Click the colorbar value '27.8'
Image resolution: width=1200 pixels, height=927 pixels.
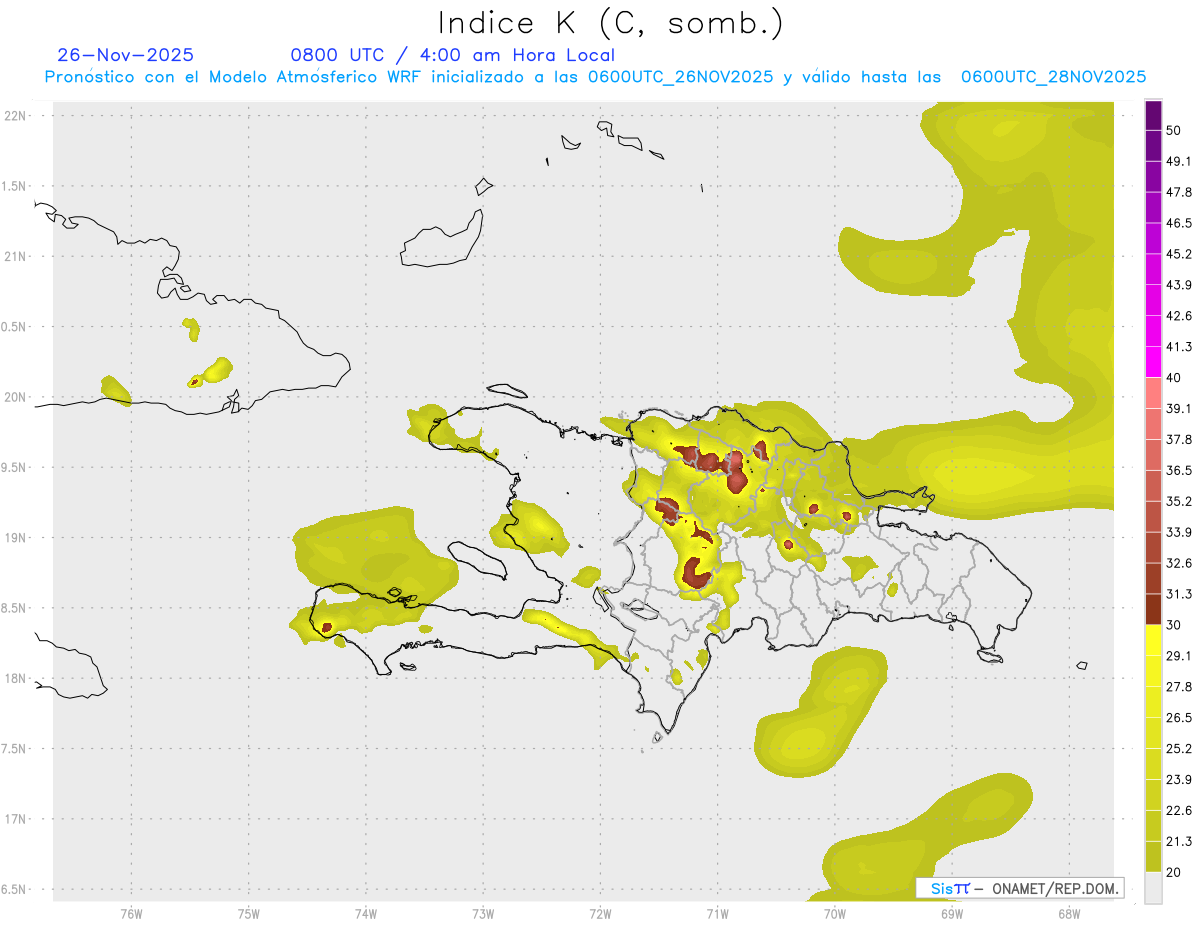1178,687
